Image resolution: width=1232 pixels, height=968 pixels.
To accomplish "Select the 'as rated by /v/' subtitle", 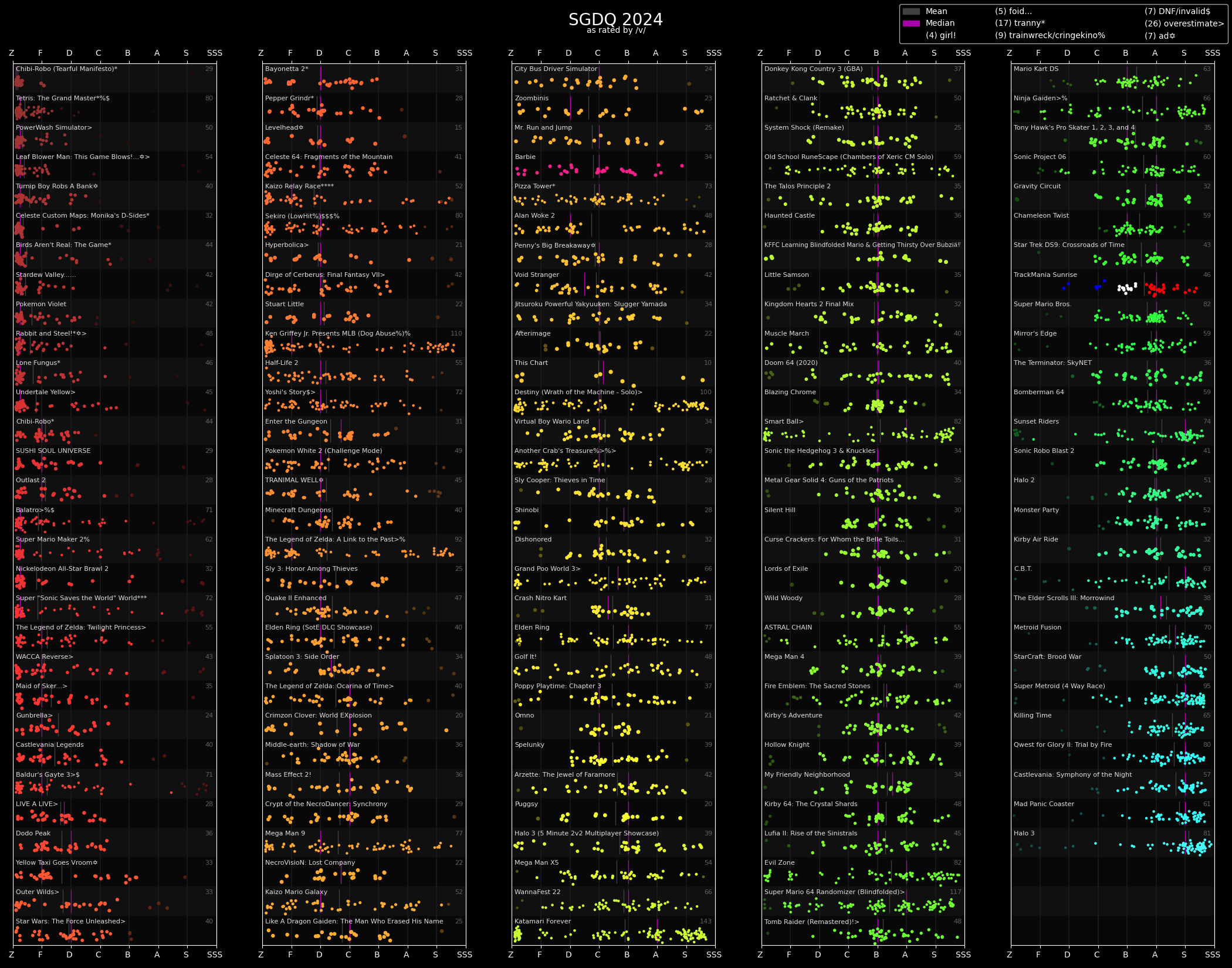I will [x=615, y=31].
